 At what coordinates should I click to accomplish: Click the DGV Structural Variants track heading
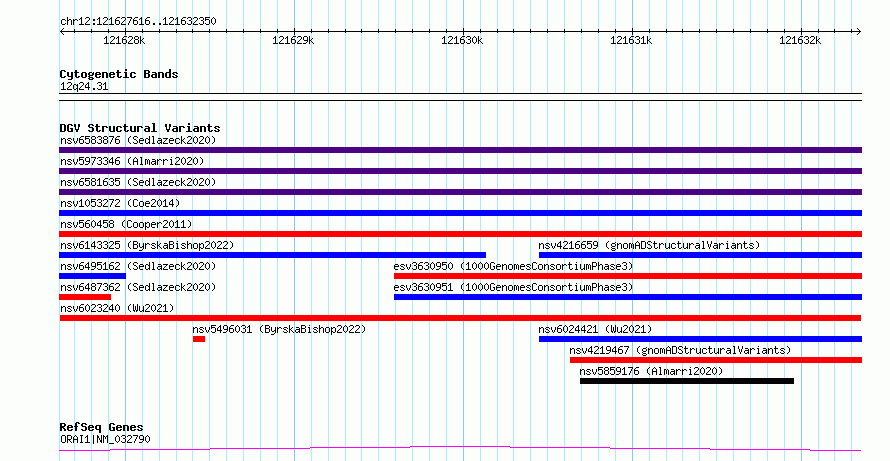[x=140, y=128]
